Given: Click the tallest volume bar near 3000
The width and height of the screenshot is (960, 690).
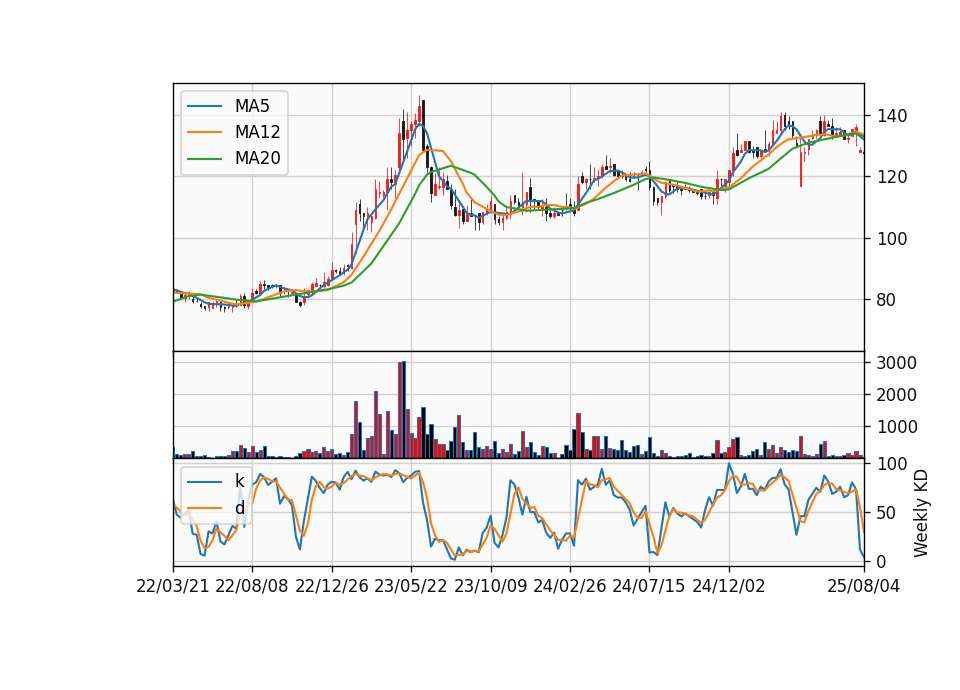Looking at the screenshot, I should pos(404,410).
